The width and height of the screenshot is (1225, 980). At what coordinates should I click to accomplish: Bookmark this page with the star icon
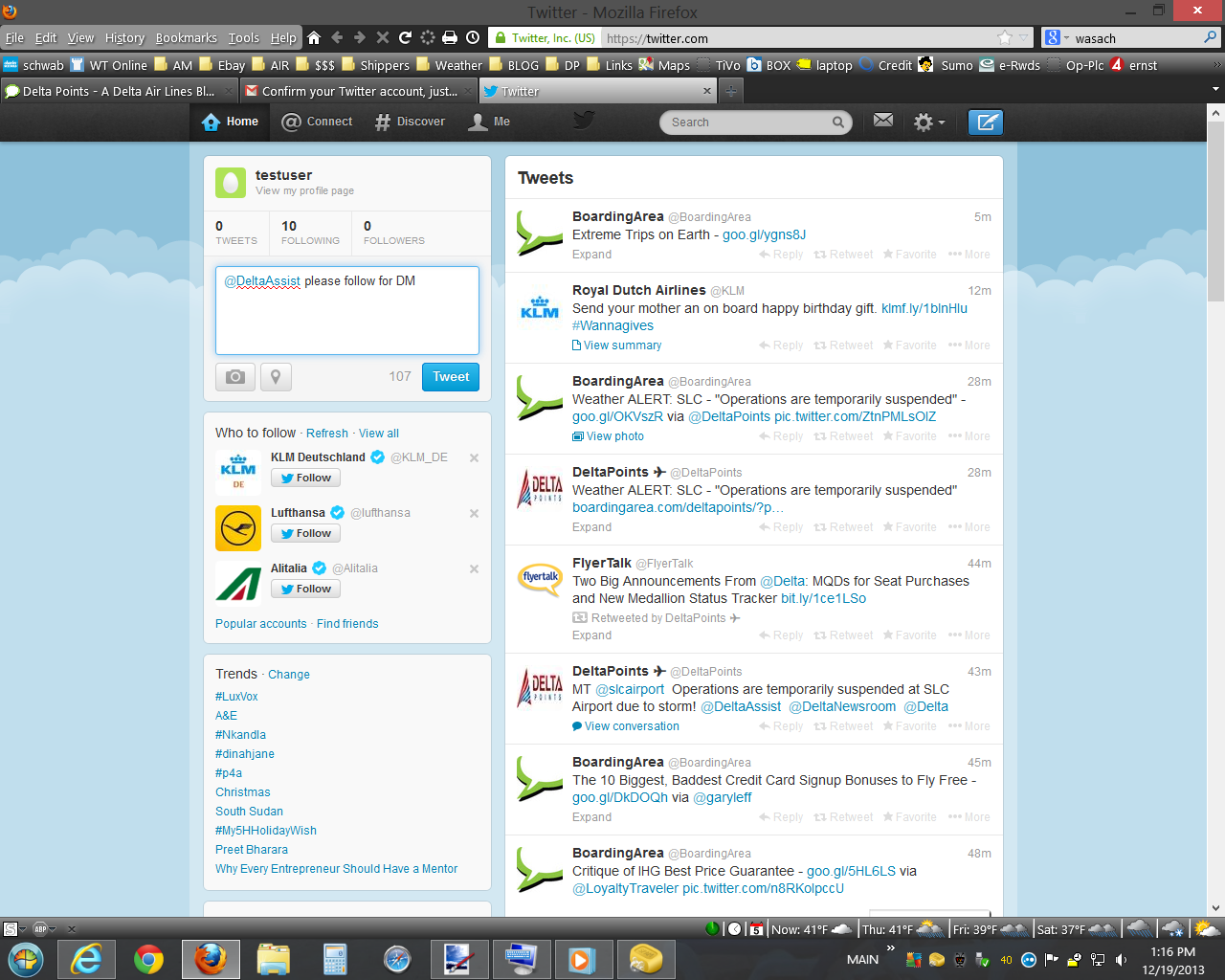(x=1004, y=38)
